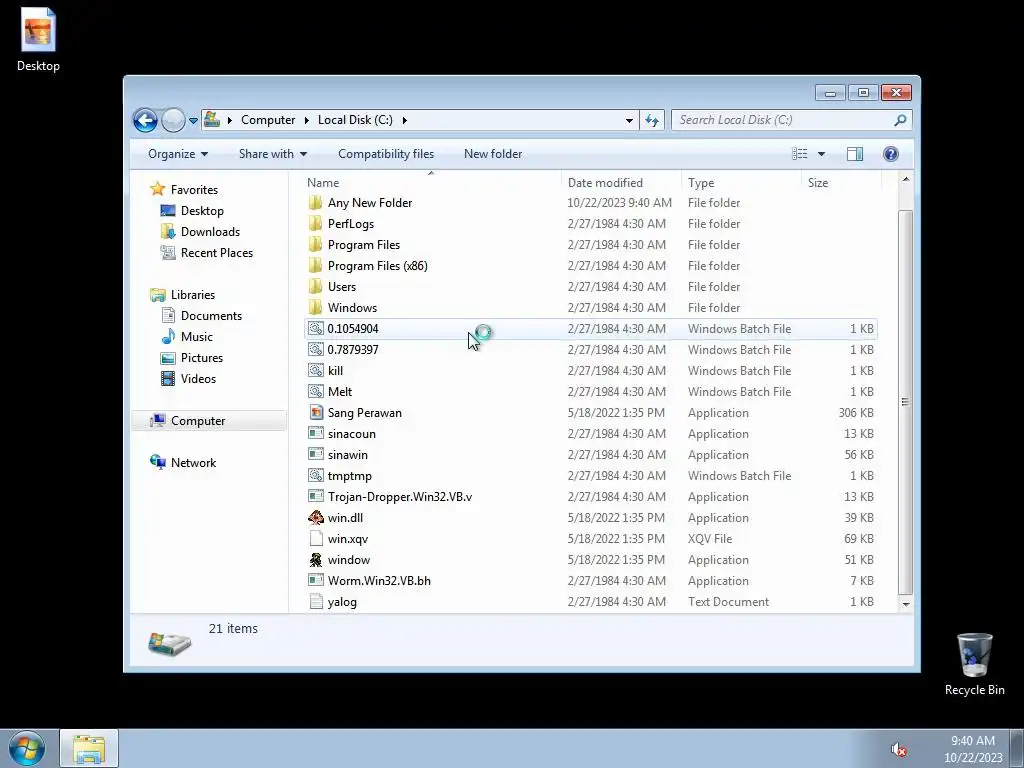Select the Melt batch file icon
This screenshot has width=1024, height=768.
tap(315, 392)
